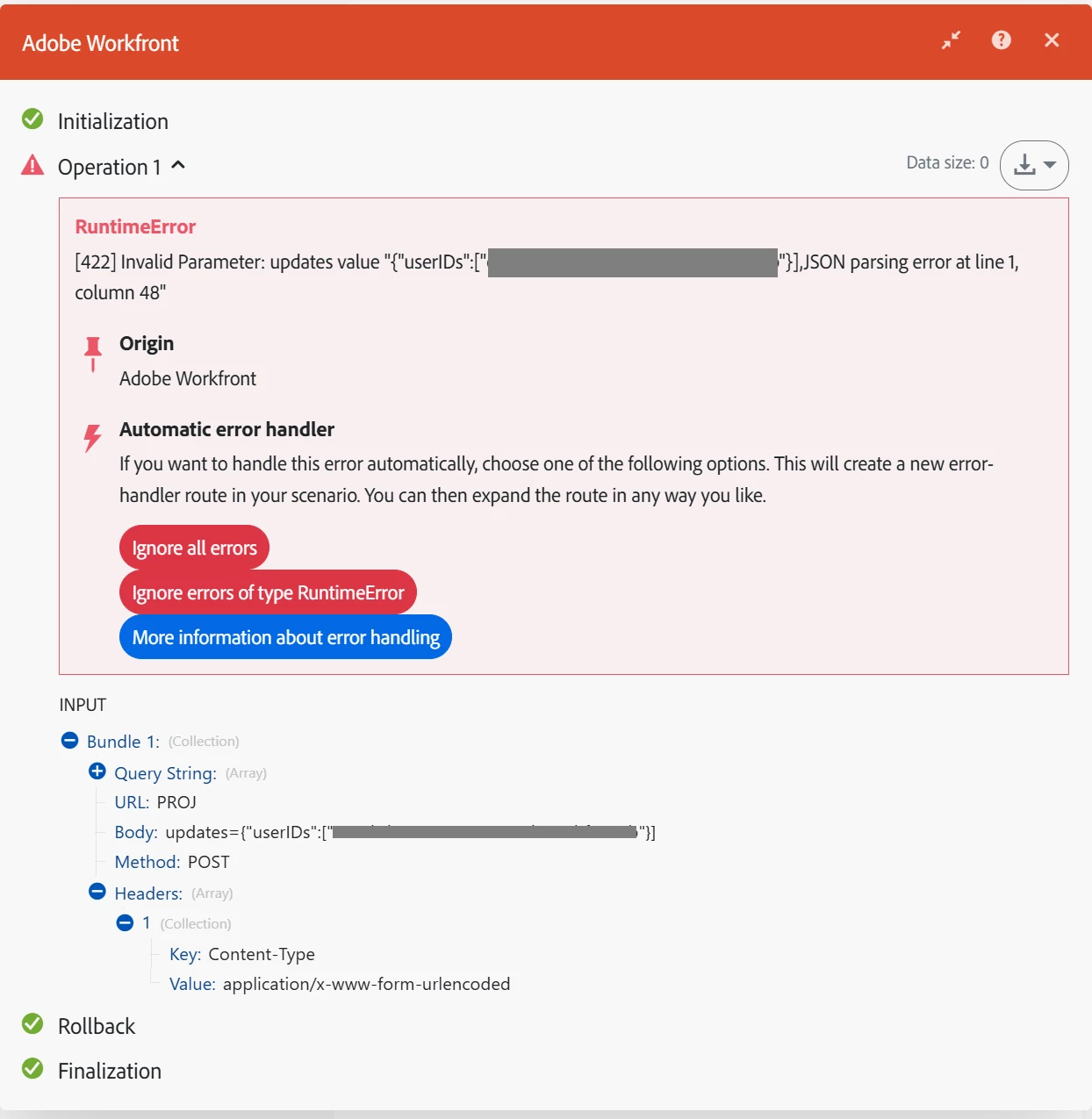This screenshot has width=1092, height=1119.
Task: Select the Initialization step label
Action: pos(113,121)
